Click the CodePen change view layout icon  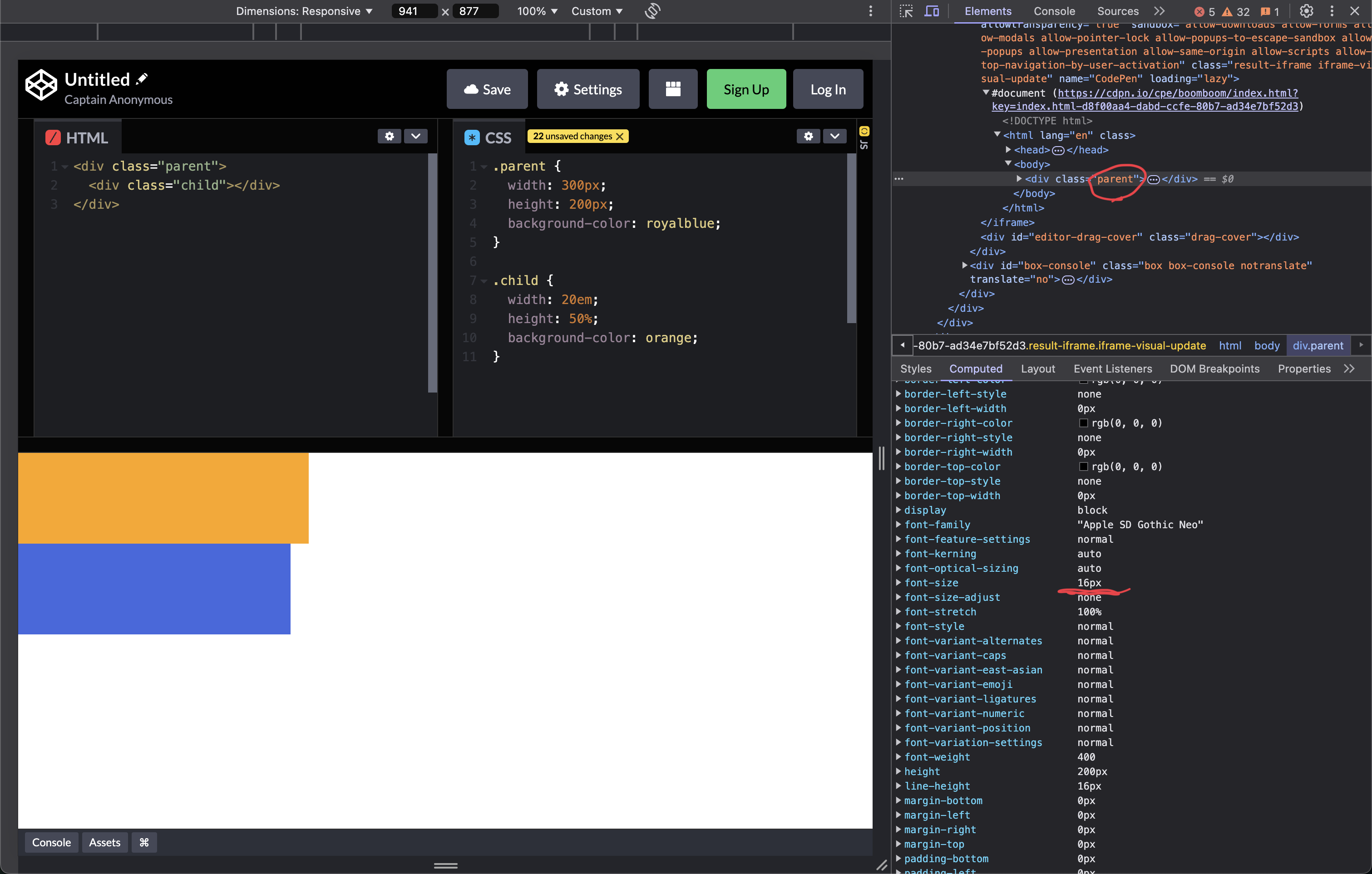(673, 89)
